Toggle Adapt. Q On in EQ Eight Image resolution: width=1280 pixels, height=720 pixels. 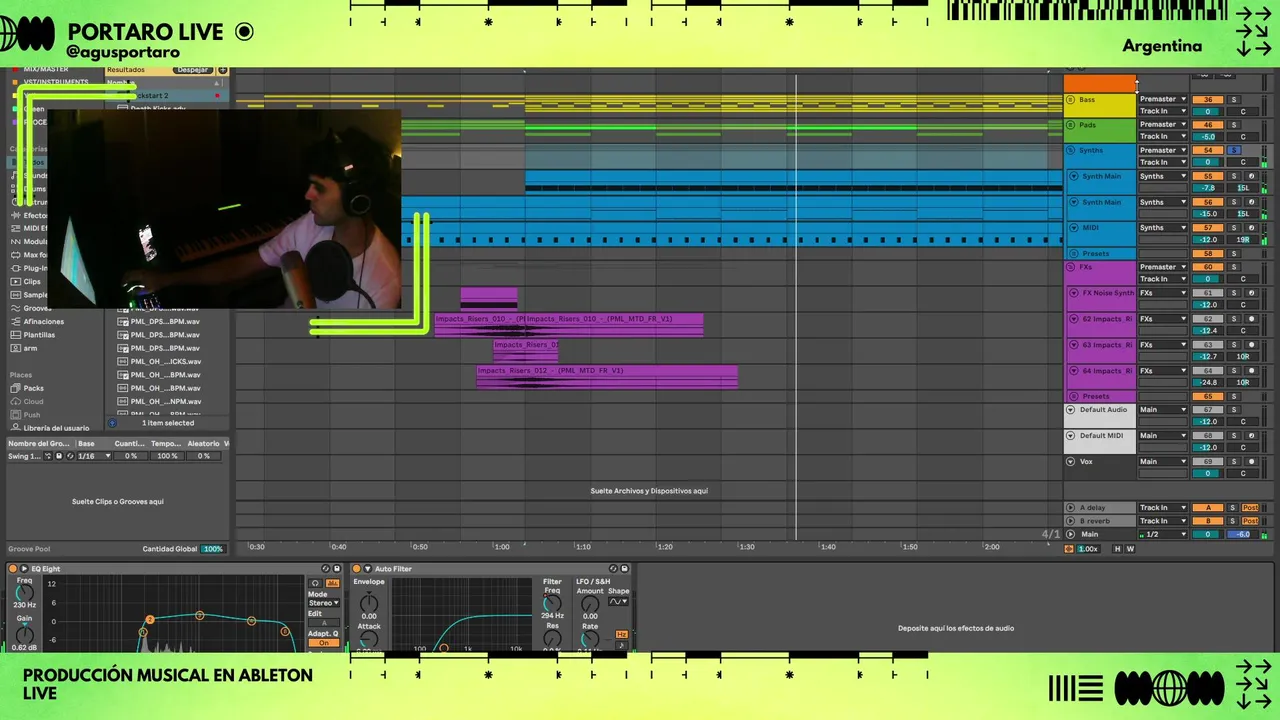pos(324,642)
